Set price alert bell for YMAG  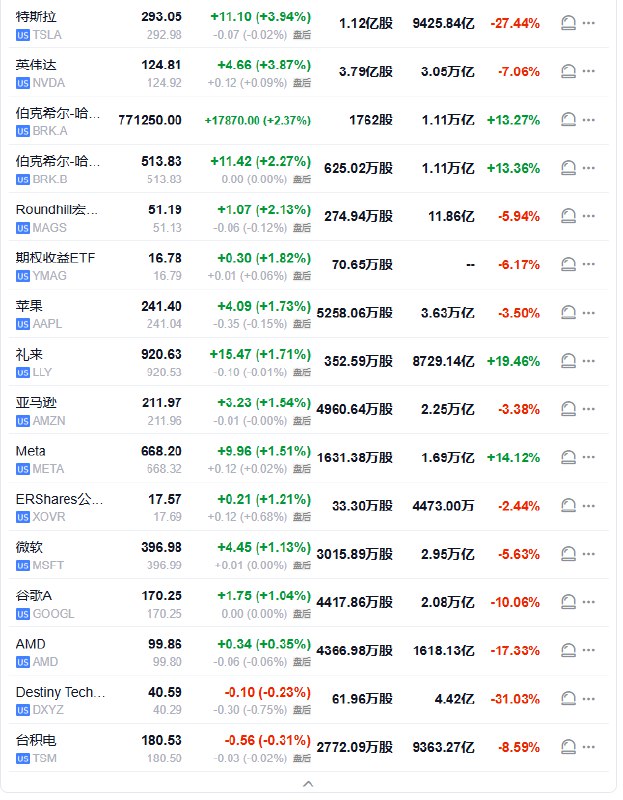click(x=568, y=264)
